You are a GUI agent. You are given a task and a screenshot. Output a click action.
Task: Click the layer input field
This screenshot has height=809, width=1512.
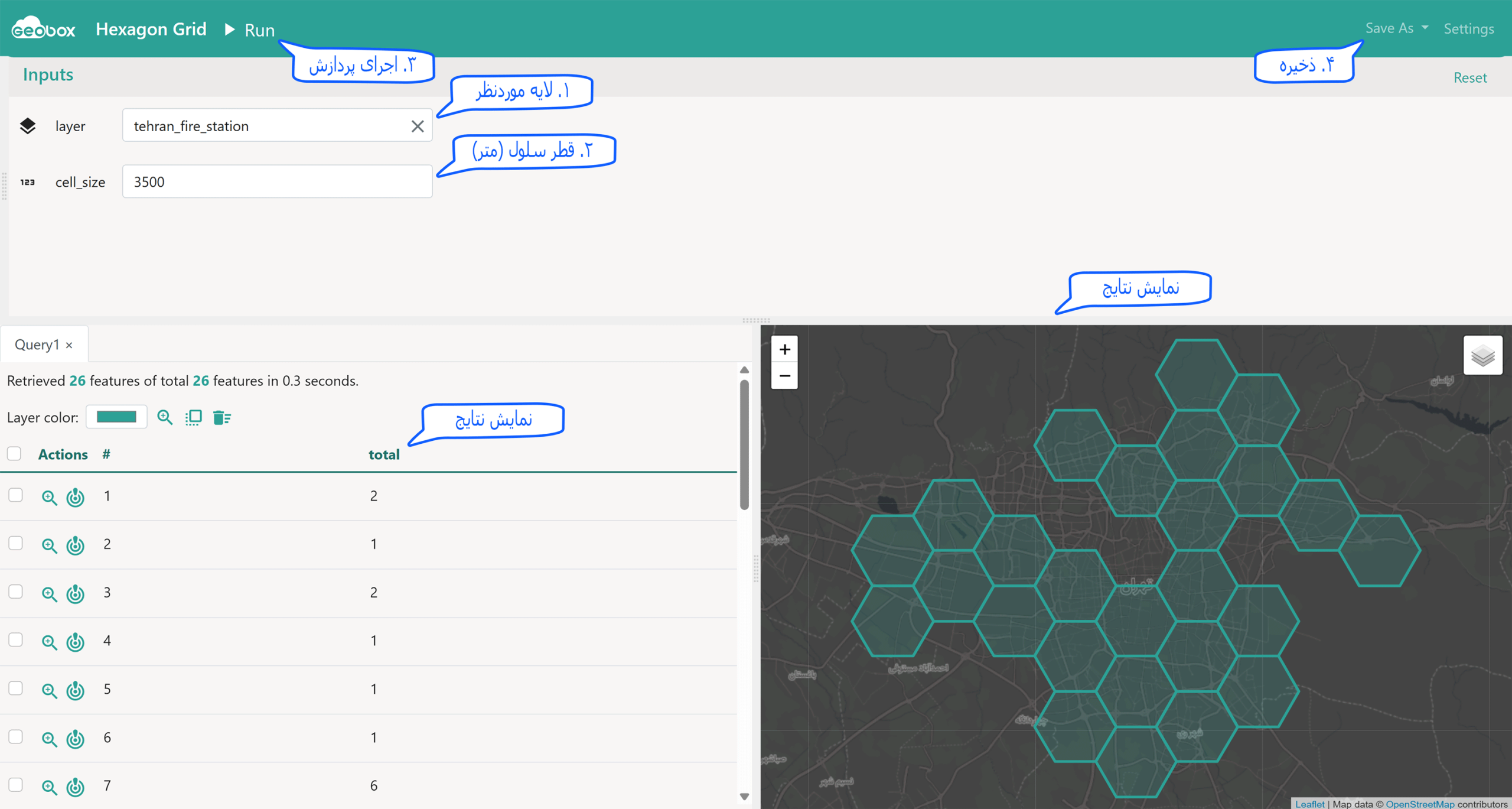point(277,125)
